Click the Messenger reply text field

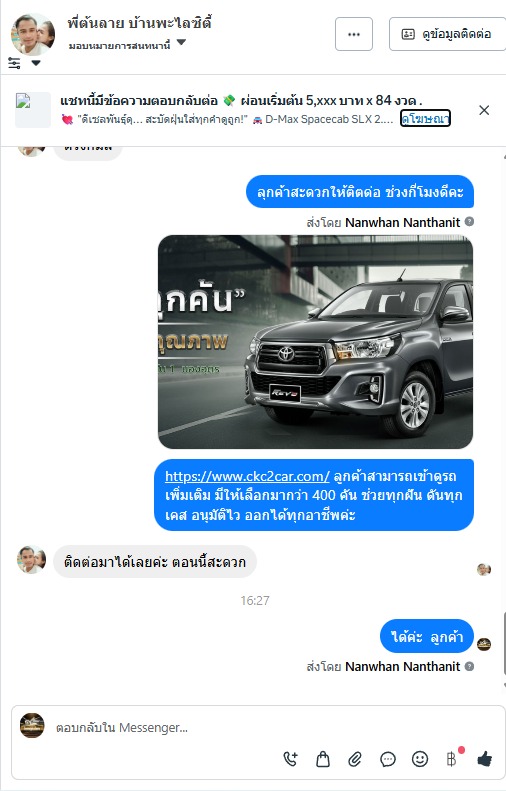tap(166, 727)
